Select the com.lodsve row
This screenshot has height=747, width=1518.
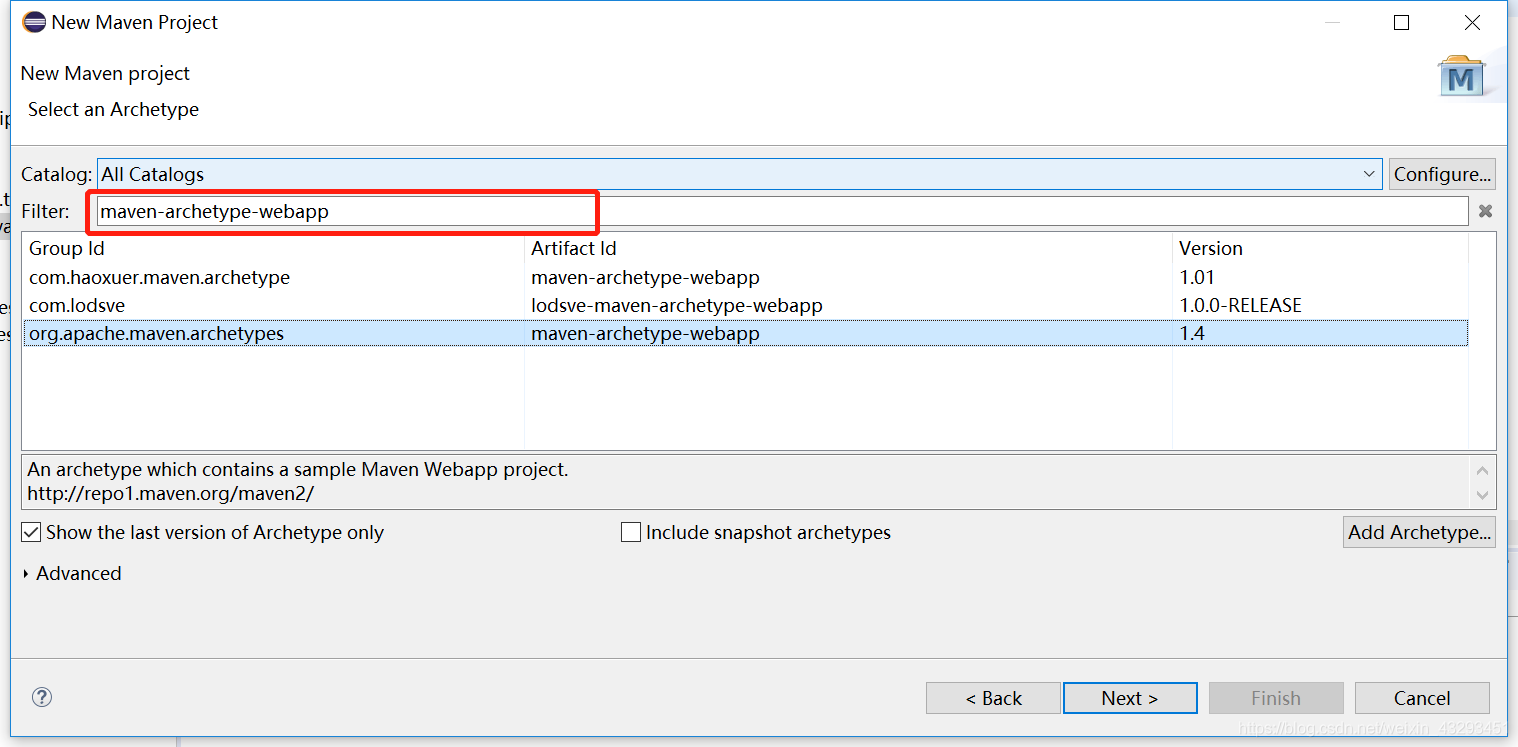click(745, 305)
